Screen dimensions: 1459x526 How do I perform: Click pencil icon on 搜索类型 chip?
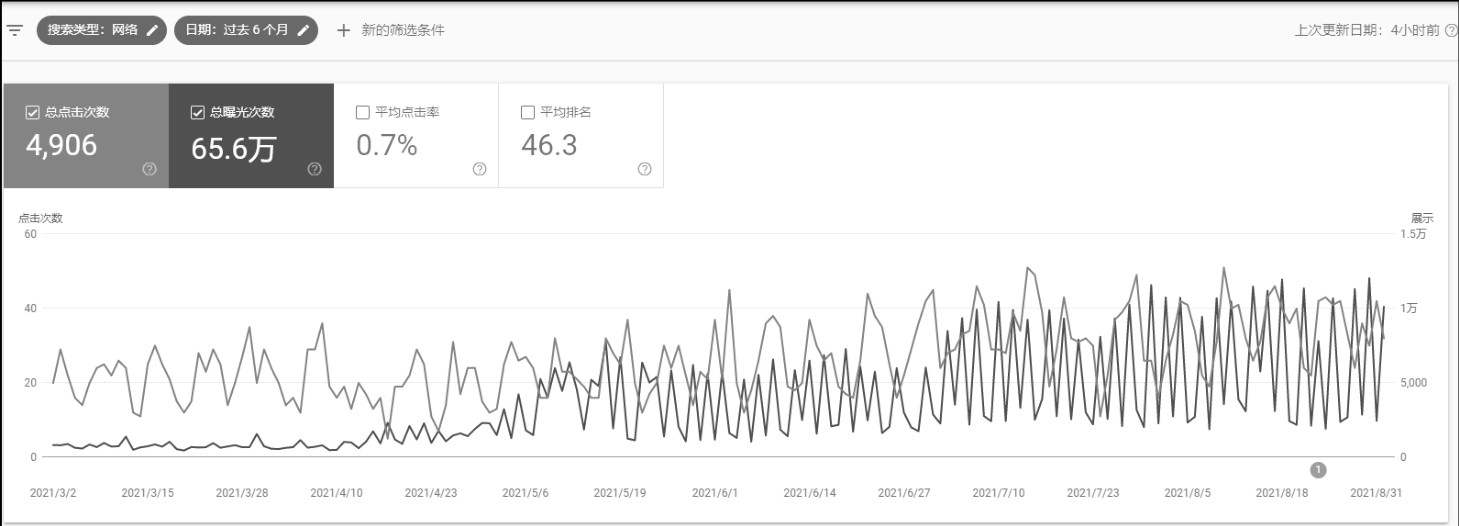click(x=152, y=30)
